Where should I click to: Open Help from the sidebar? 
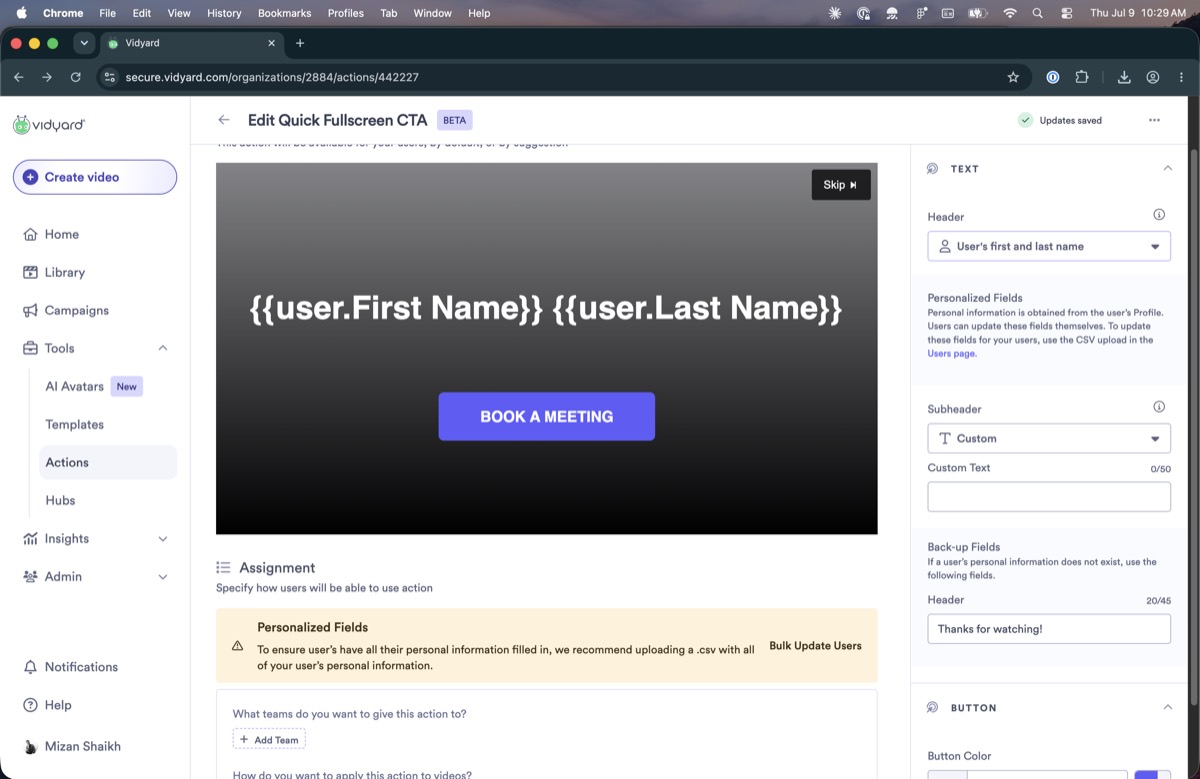(47, 705)
